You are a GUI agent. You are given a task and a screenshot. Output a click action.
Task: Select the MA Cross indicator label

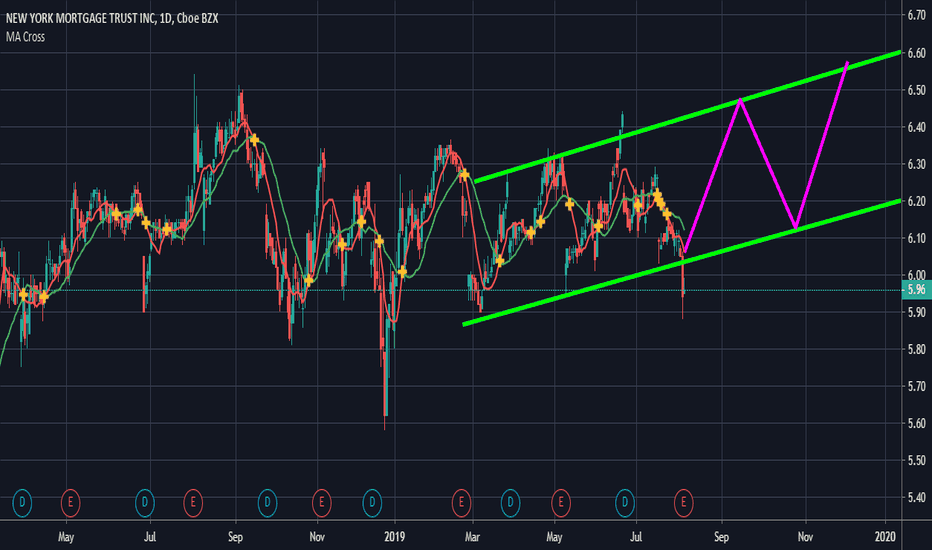pos(25,37)
